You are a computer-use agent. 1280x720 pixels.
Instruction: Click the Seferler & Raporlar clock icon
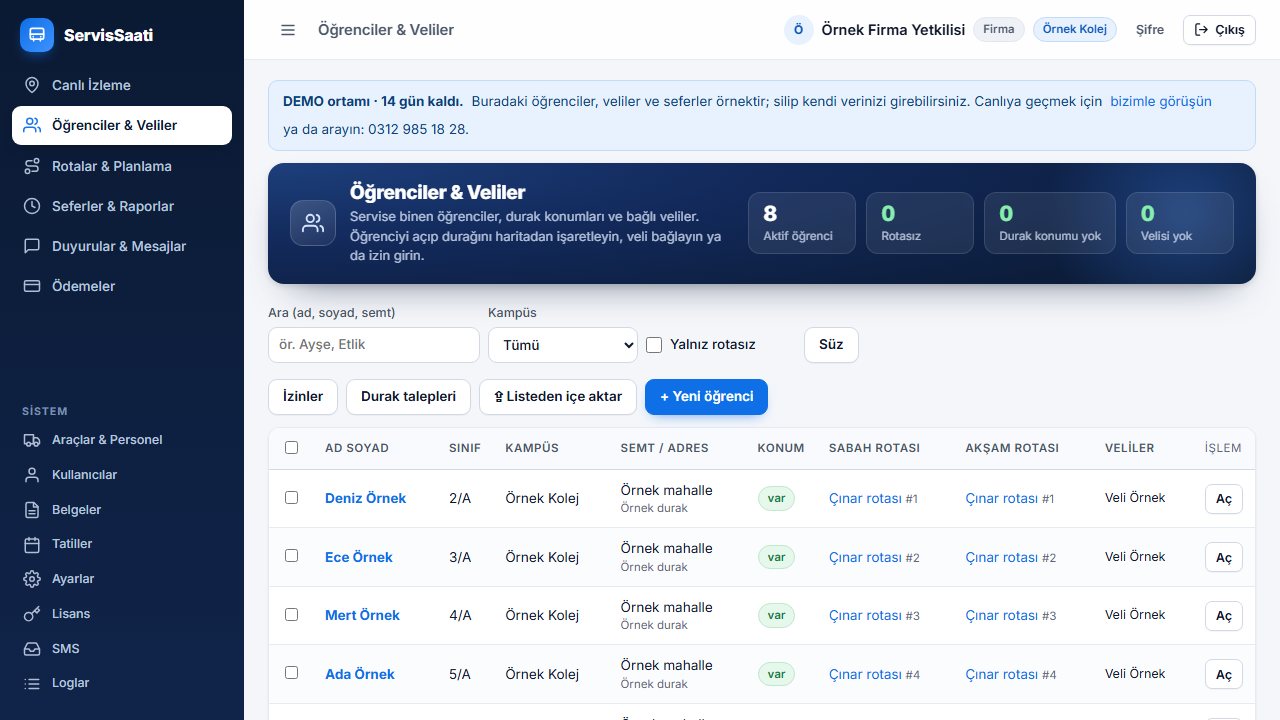click(x=32, y=206)
